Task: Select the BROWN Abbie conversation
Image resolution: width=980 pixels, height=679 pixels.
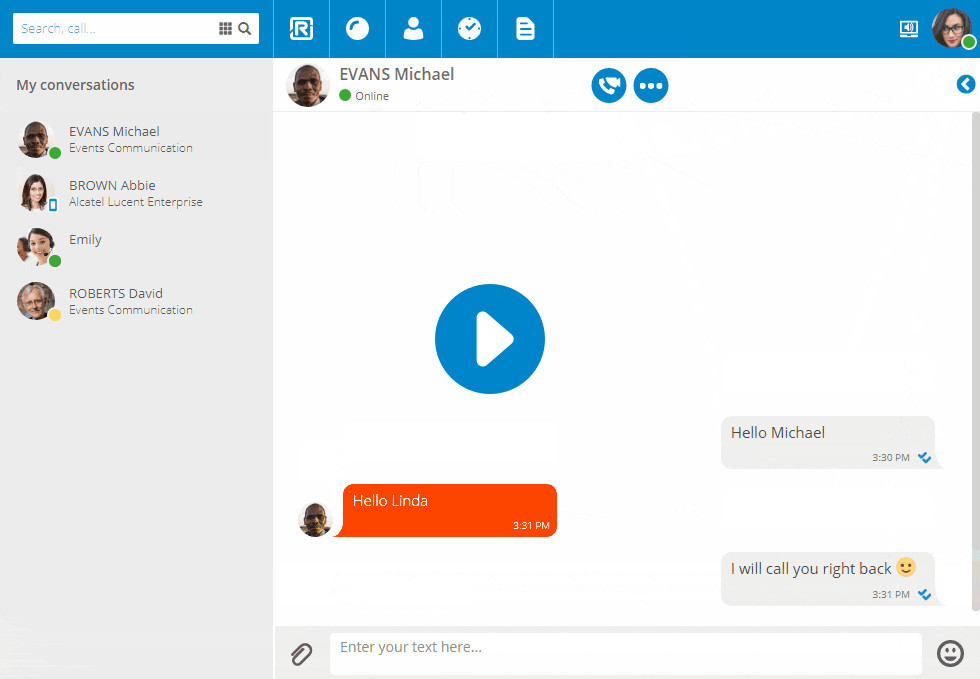Action: 136,193
